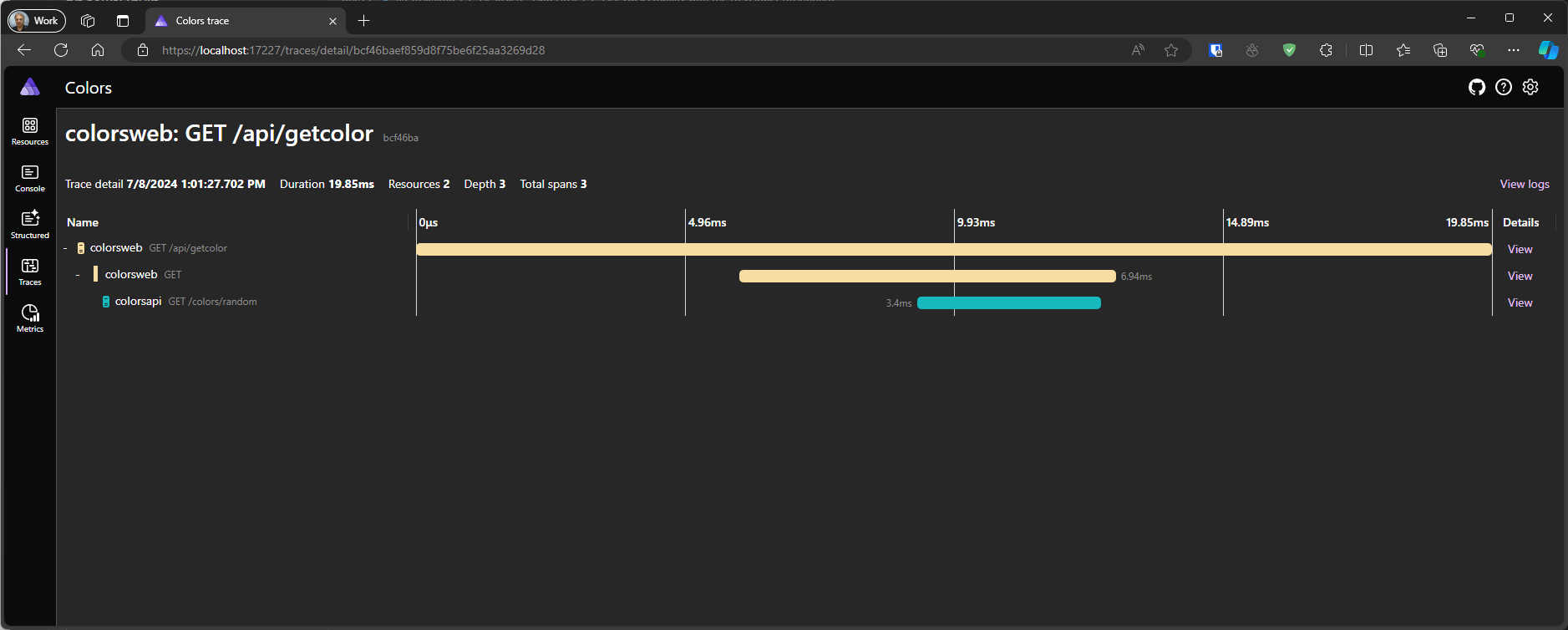1568x630 pixels.
Task: View details of the colorsapi span
Action: coord(1520,302)
